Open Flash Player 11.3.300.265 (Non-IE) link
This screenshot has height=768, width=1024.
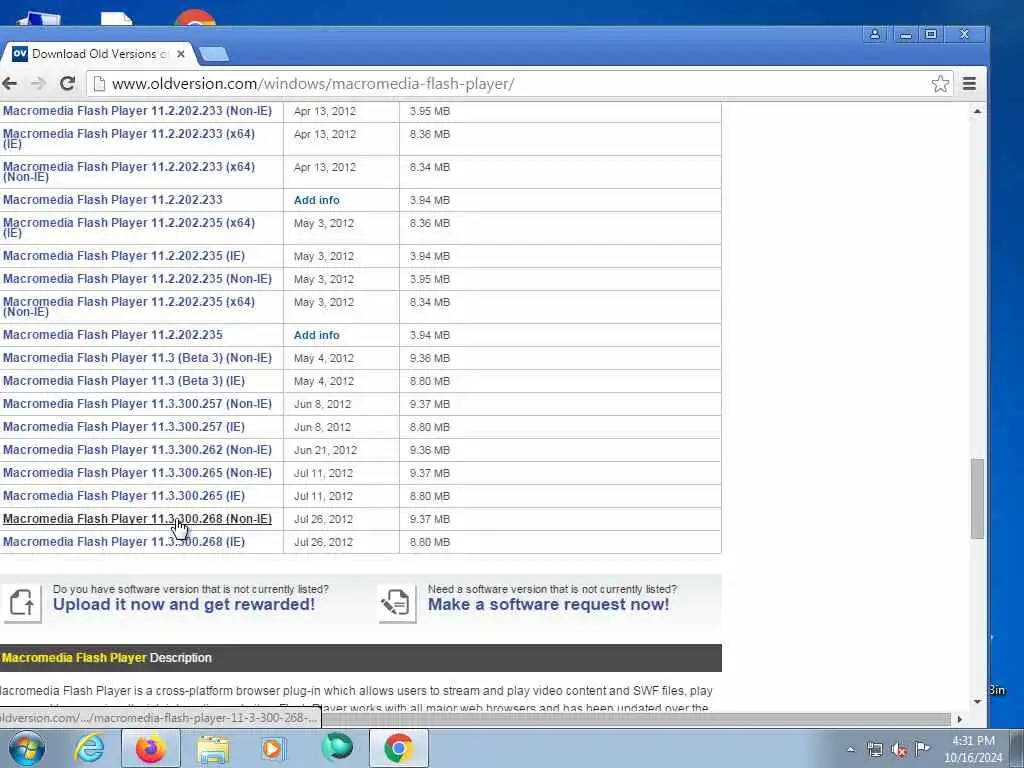pyautogui.click(x=137, y=473)
